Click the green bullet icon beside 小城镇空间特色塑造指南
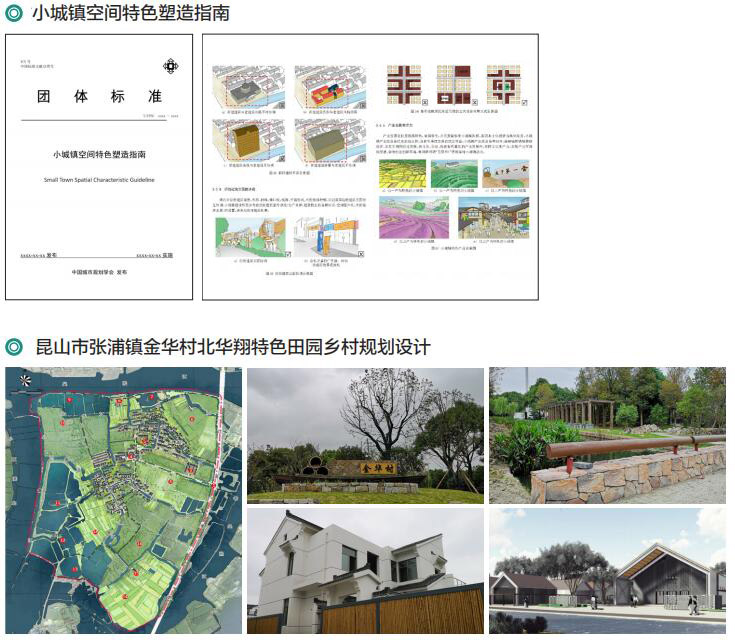This screenshot has width=735, height=644. [14, 13]
